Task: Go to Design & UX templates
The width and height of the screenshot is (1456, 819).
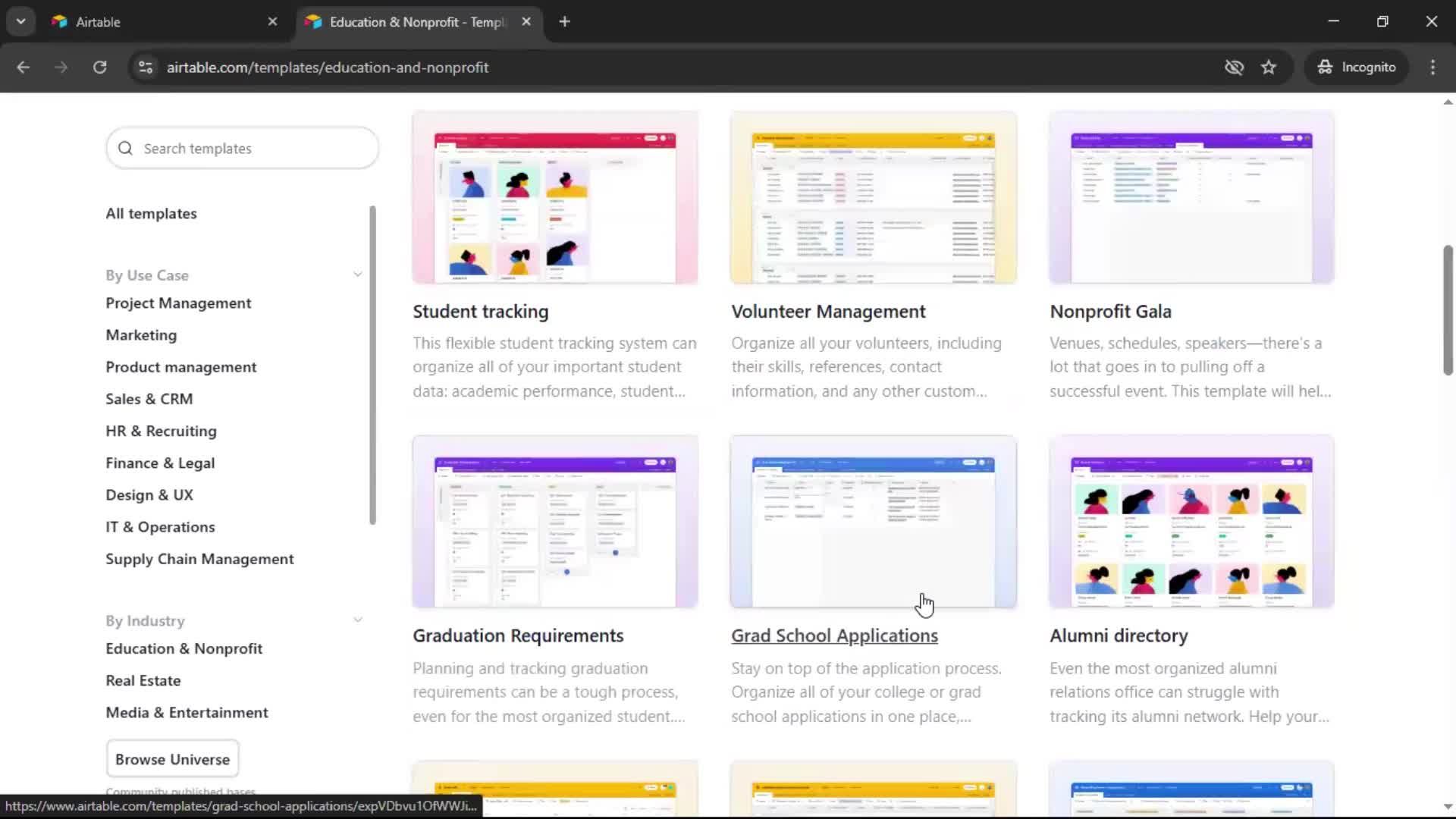Action: 149,494
